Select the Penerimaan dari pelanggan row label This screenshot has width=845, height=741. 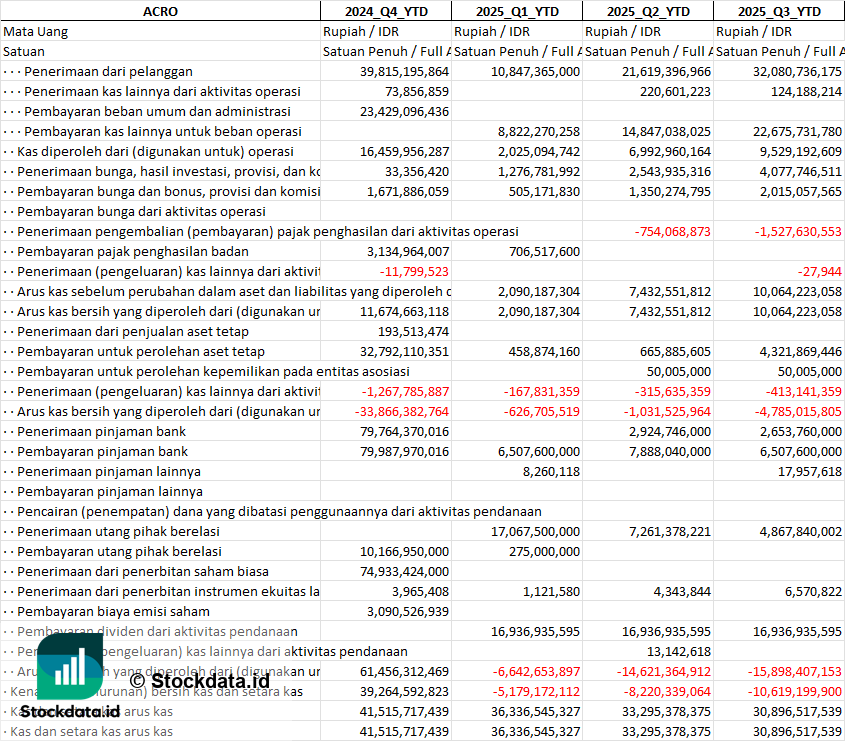[x=108, y=71]
